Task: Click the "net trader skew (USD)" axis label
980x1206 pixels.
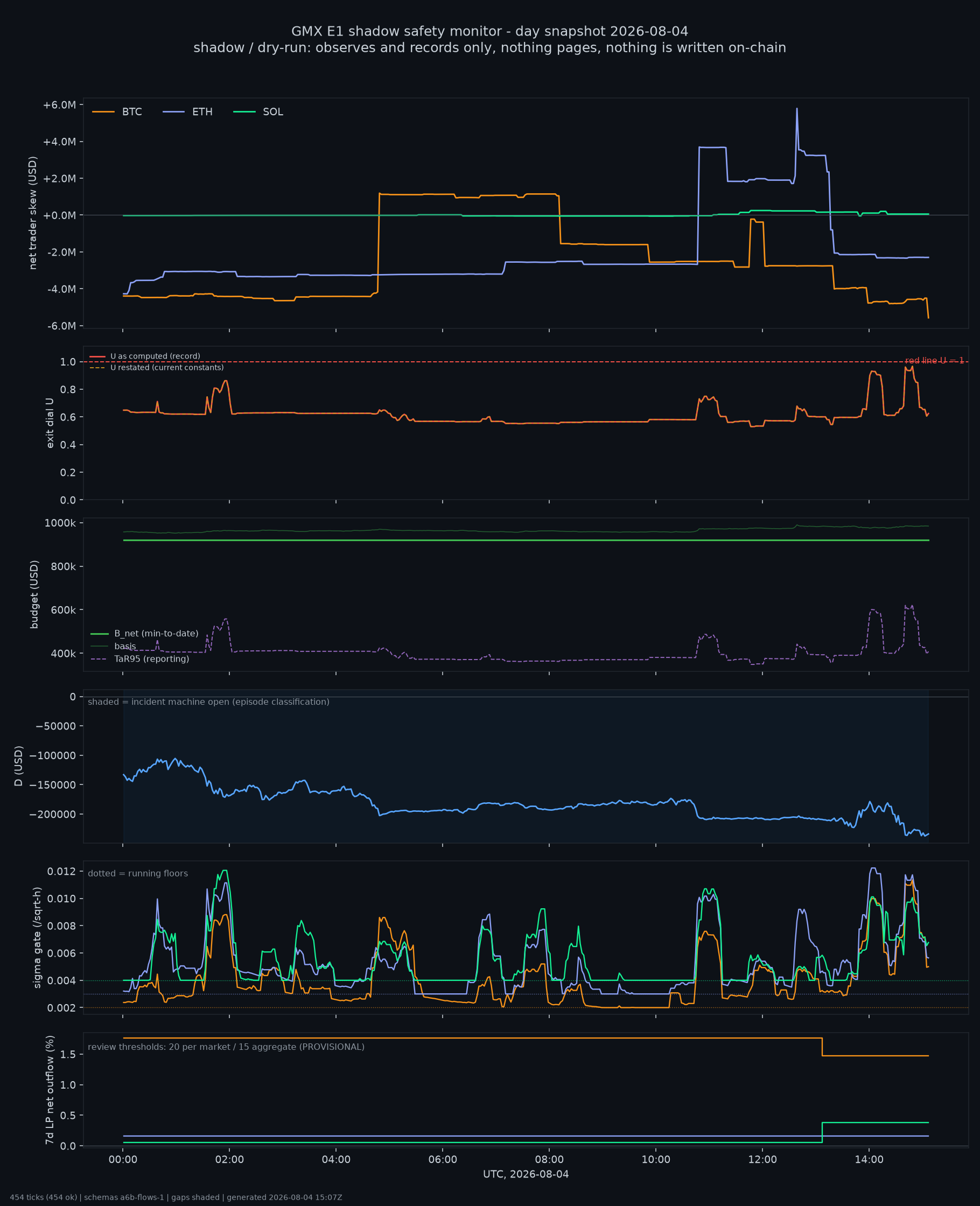Action: 33,213
